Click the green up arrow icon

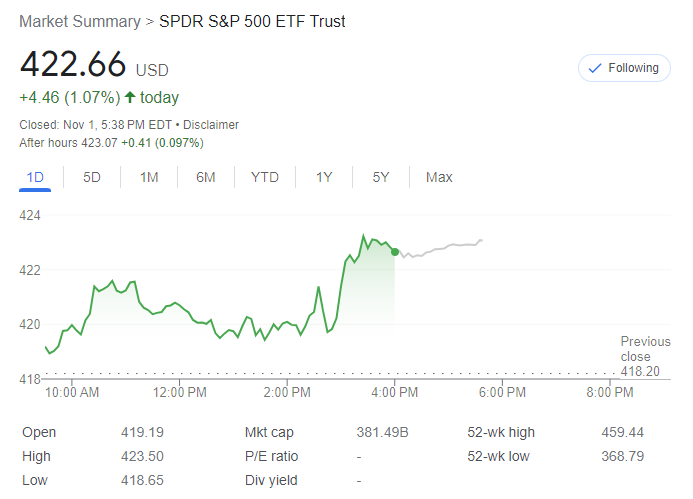pos(129,98)
